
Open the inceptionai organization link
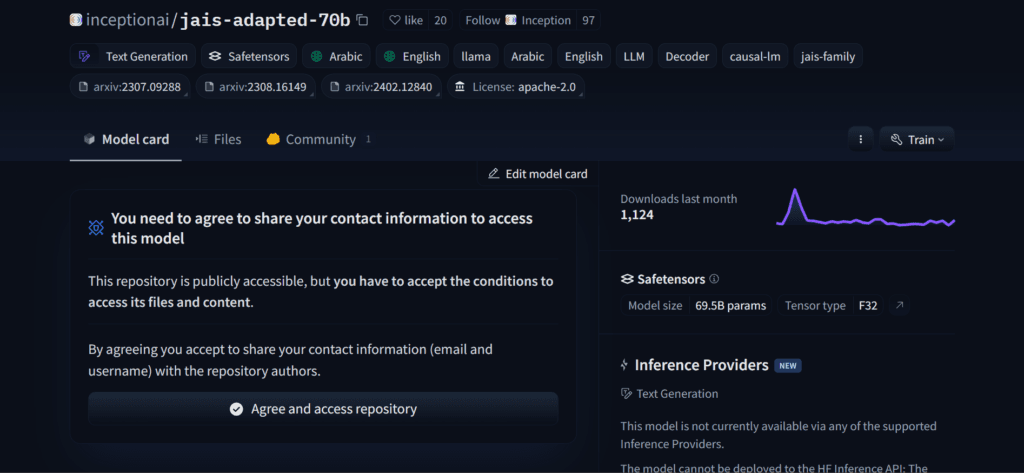pyautogui.click(x=127, y=20)
